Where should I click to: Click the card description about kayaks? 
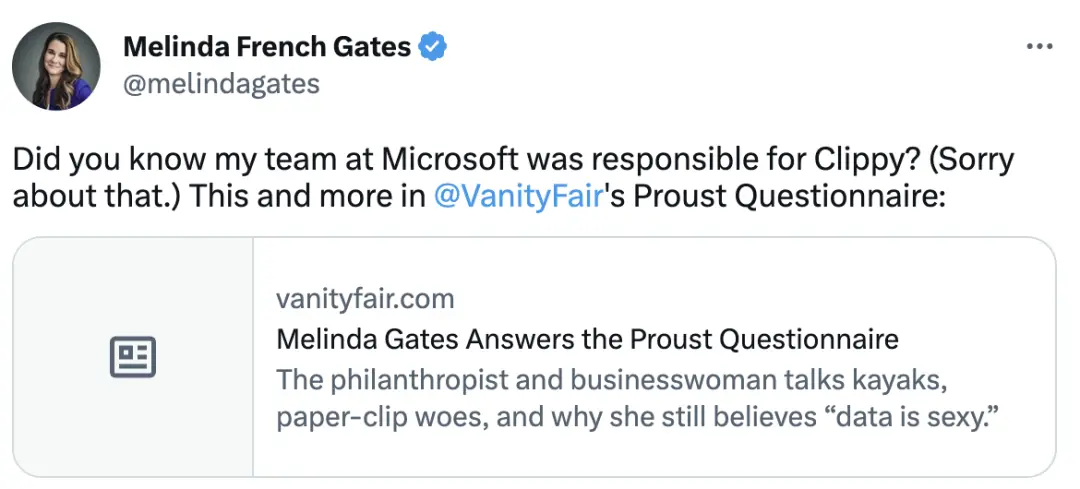point(638,399)
